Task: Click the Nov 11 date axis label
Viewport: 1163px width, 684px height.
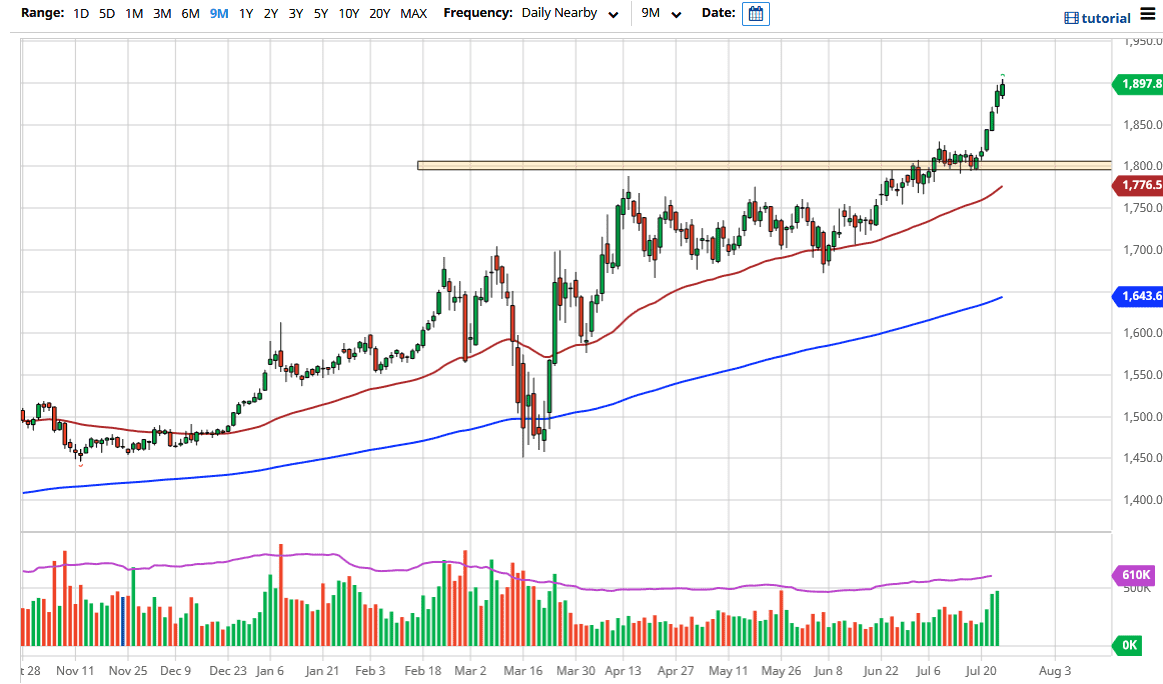Action: coord(75,671)
